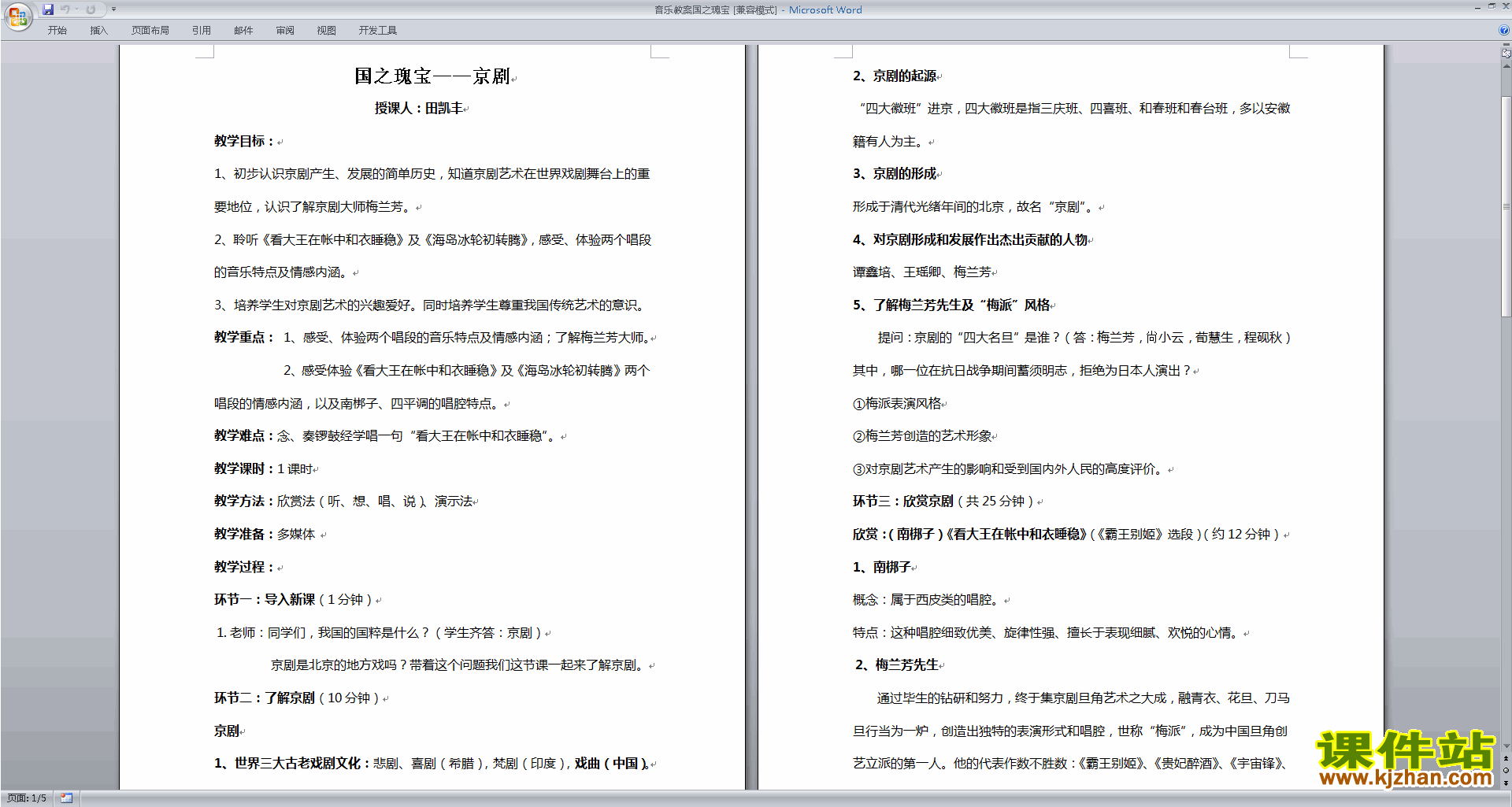
Task: Click the heading 环节一：导入新课
Action: (x=265, y=599)
